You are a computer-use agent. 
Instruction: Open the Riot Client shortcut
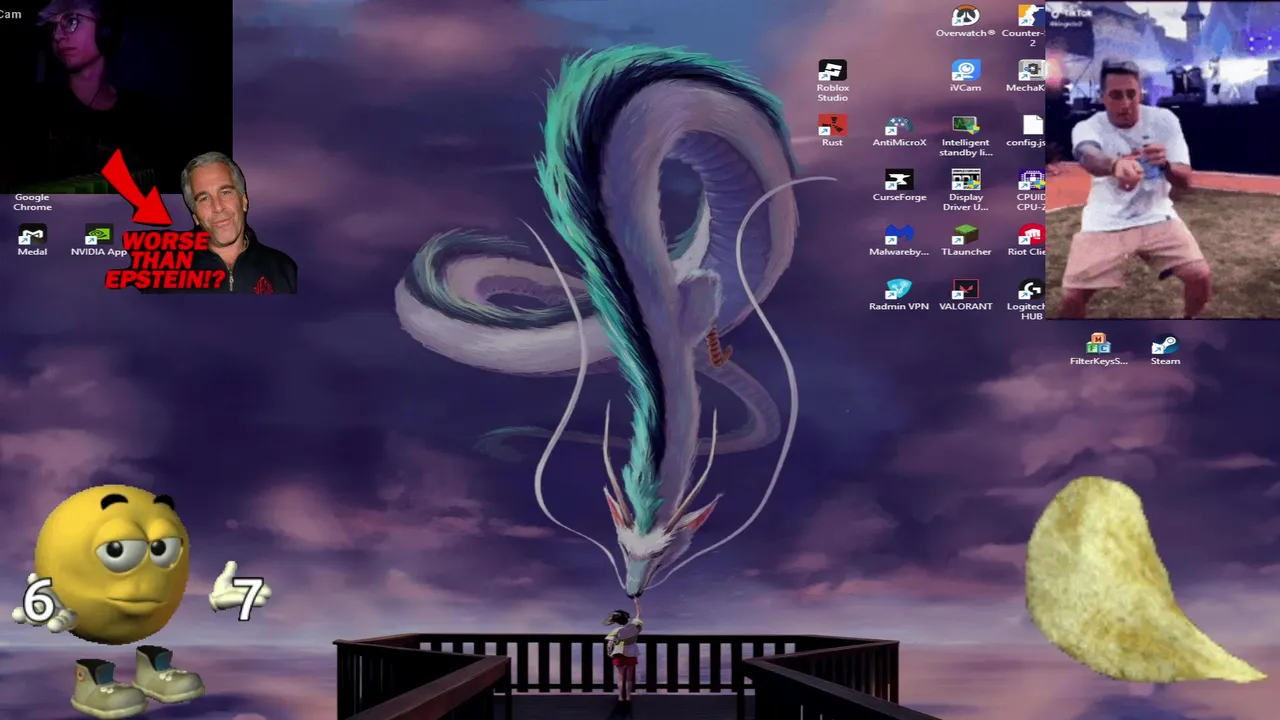point(1027,240)
